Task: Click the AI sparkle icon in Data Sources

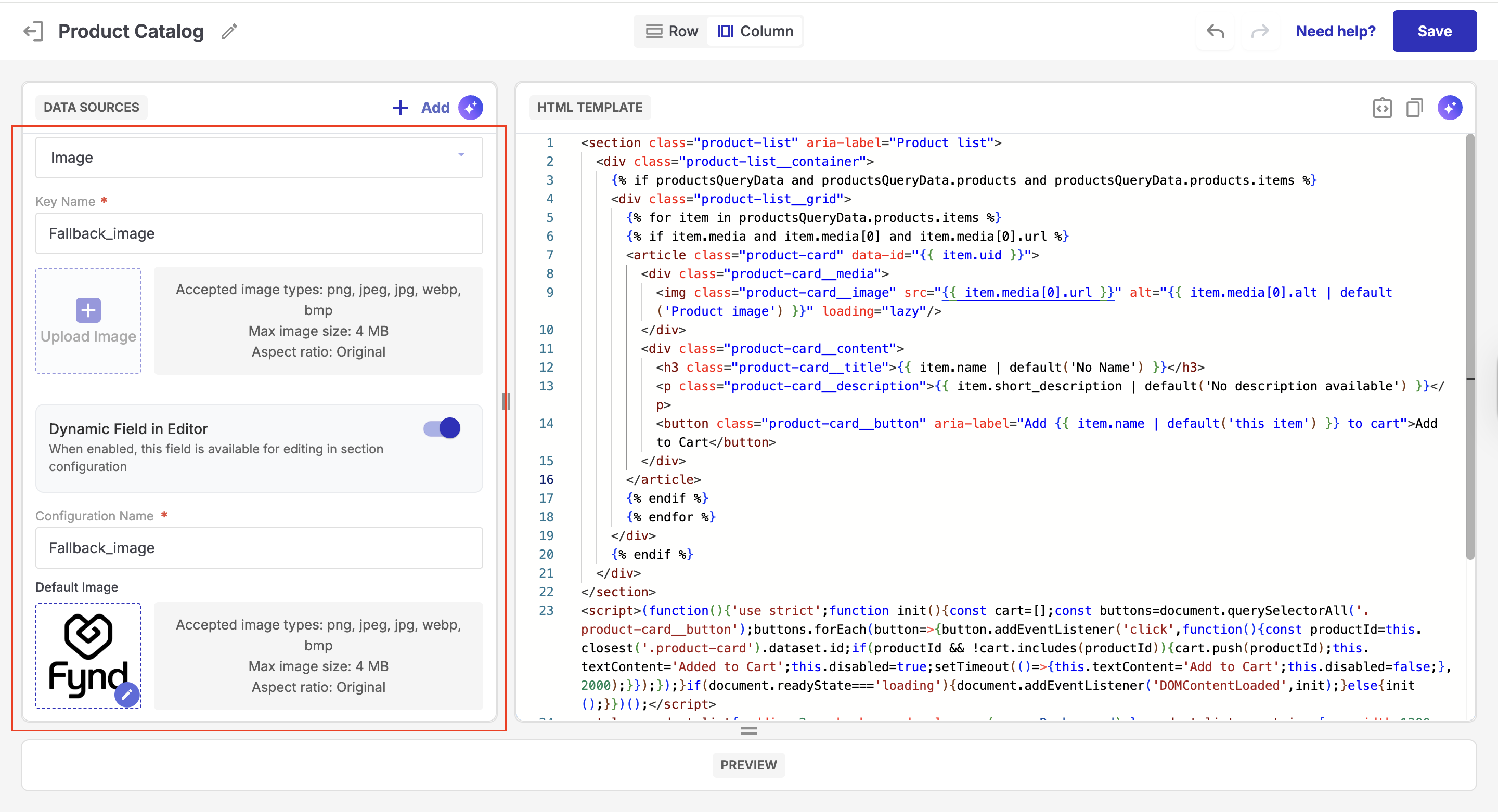Action: click(470, 108)
